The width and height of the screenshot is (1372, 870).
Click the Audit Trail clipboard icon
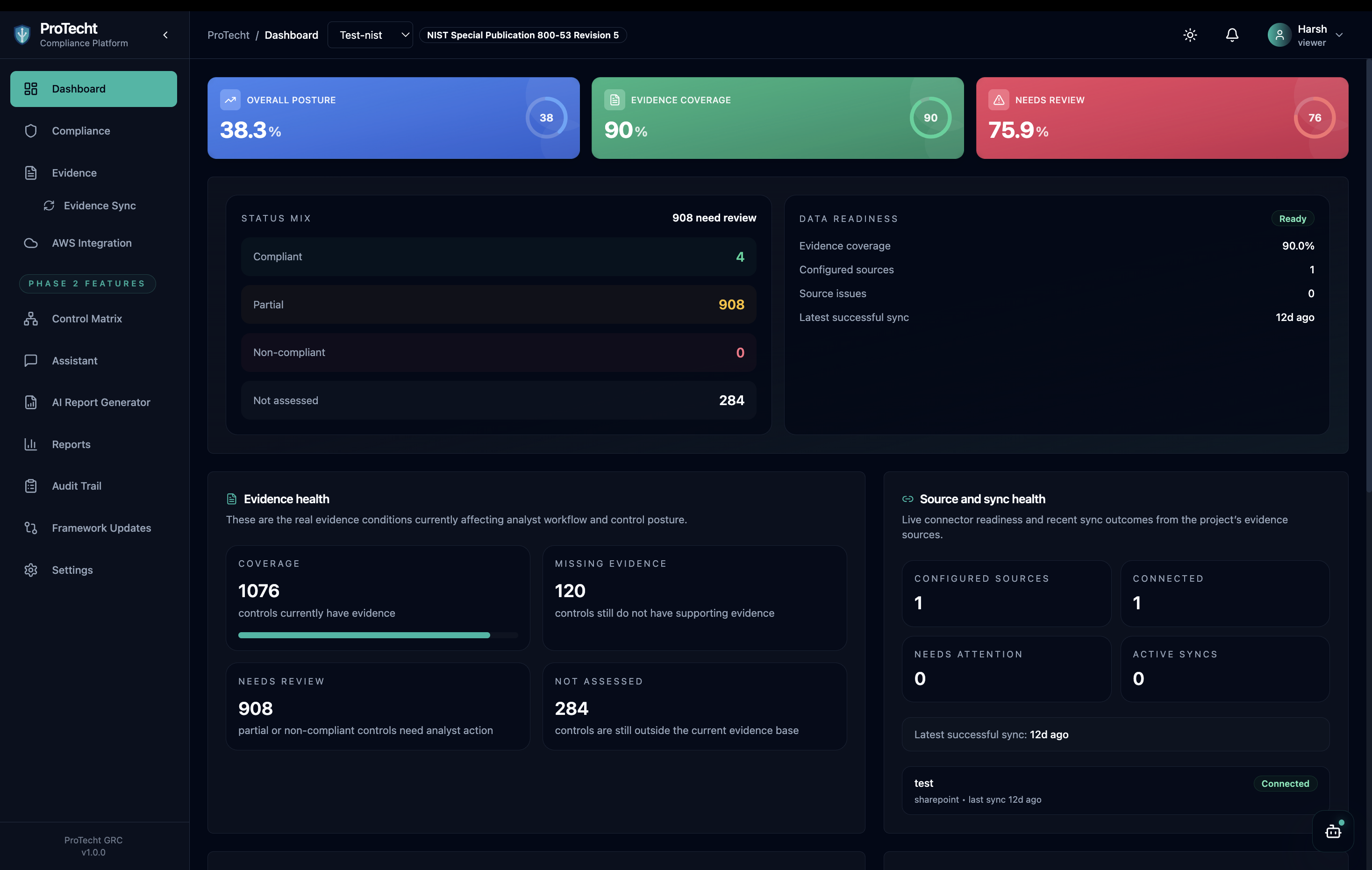[x=31, y=485]
